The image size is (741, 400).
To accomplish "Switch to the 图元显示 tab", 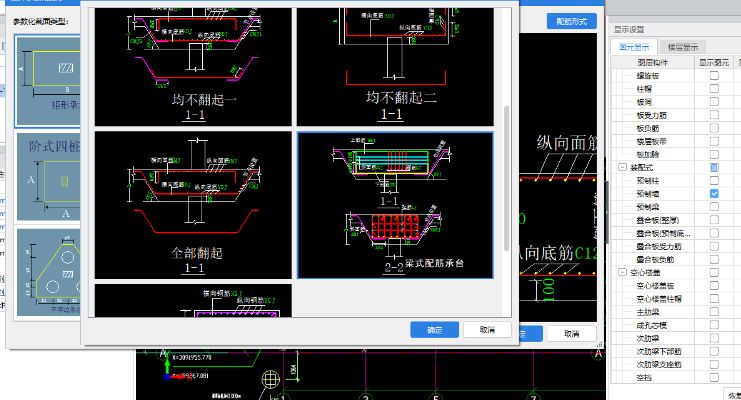I will [x=634, y=47].
